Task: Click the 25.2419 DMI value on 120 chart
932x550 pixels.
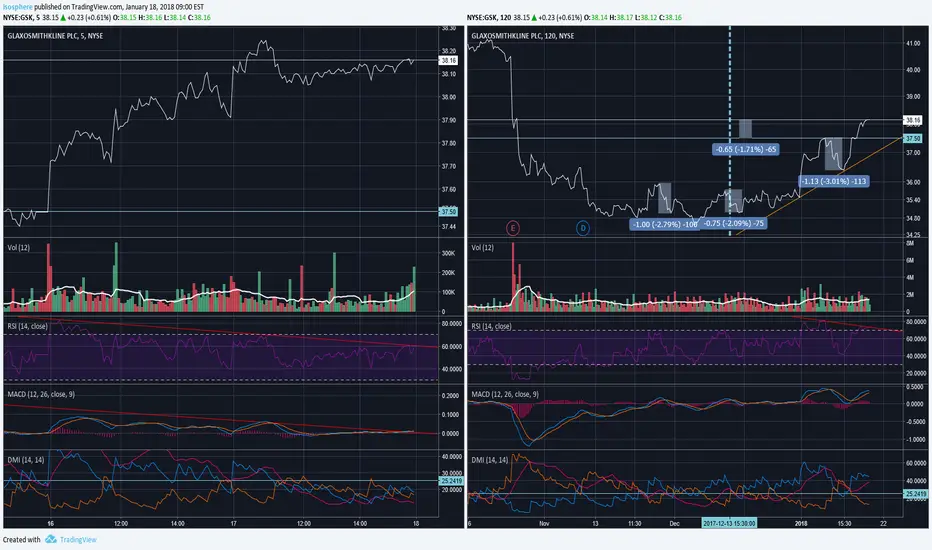Action: pyautogui.click(x=915, y=494)
